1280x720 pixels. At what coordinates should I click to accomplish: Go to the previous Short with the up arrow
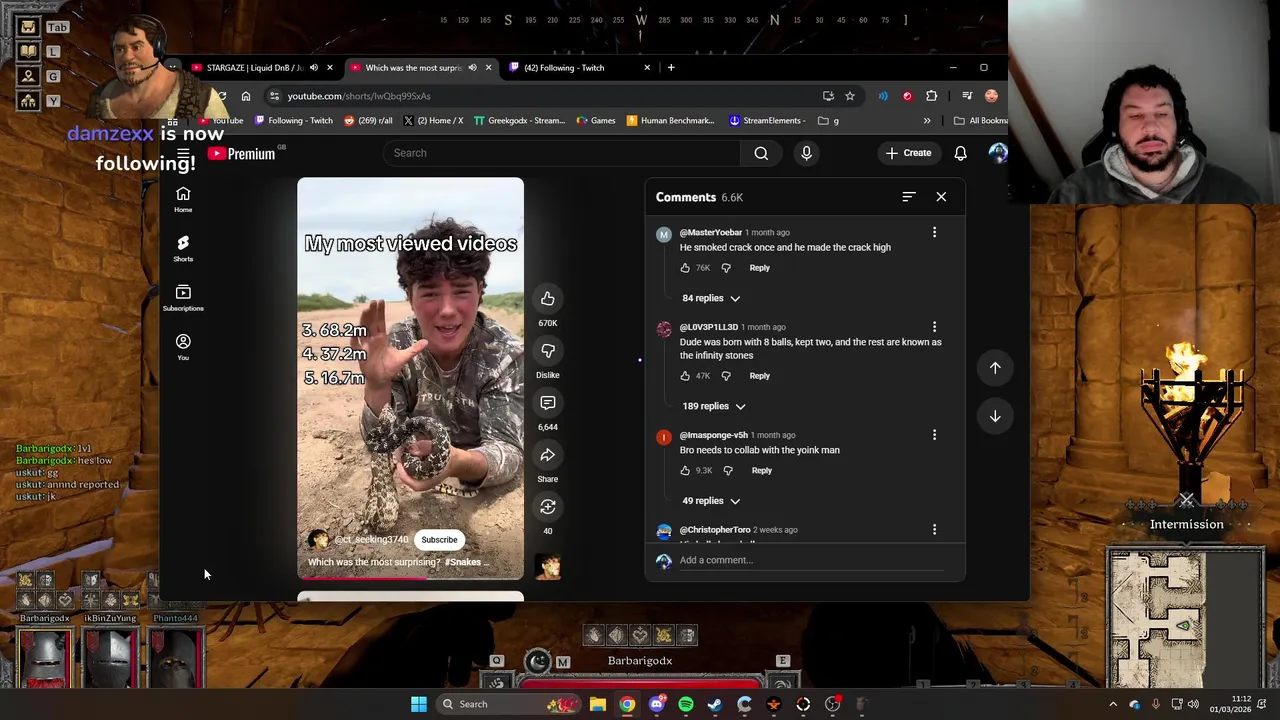click(995, 368)
